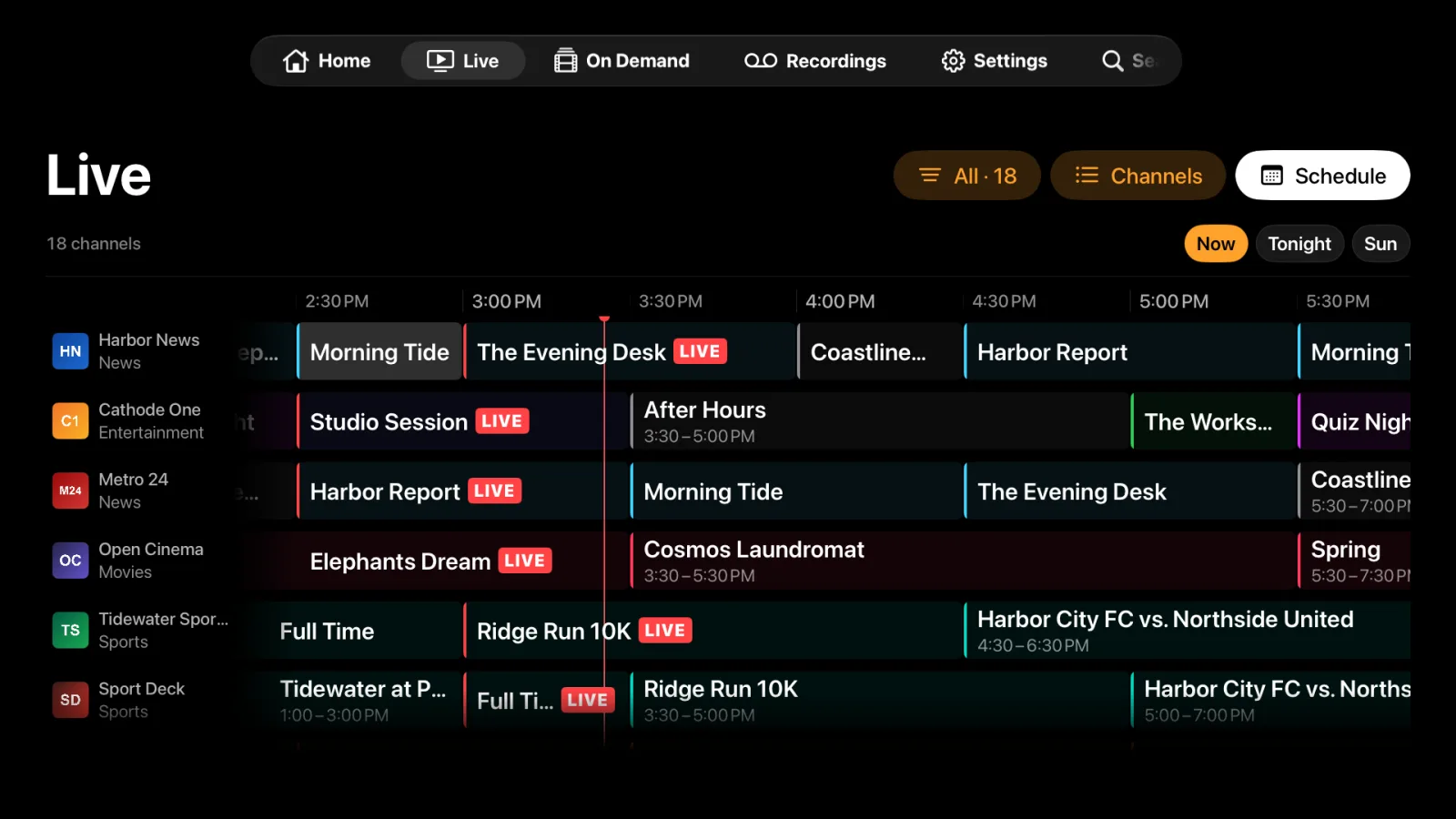Screen dimensions: 1456x819
Task: Click the 3:00 PM time header
Action: (507, 301)
